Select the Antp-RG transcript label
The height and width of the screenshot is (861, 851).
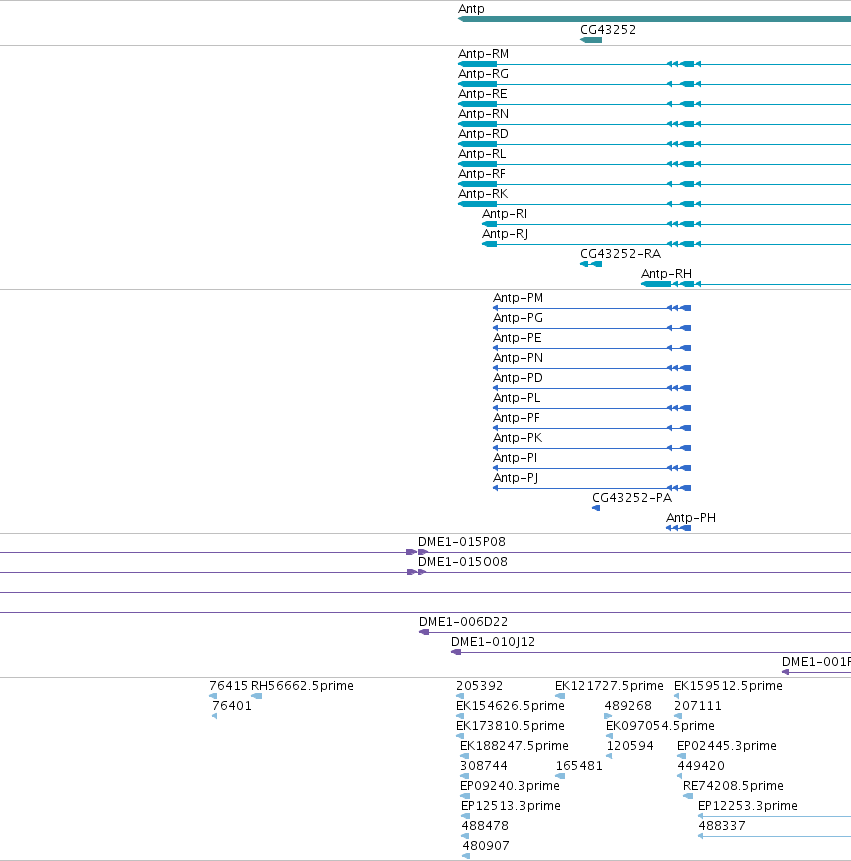[483, 74]
